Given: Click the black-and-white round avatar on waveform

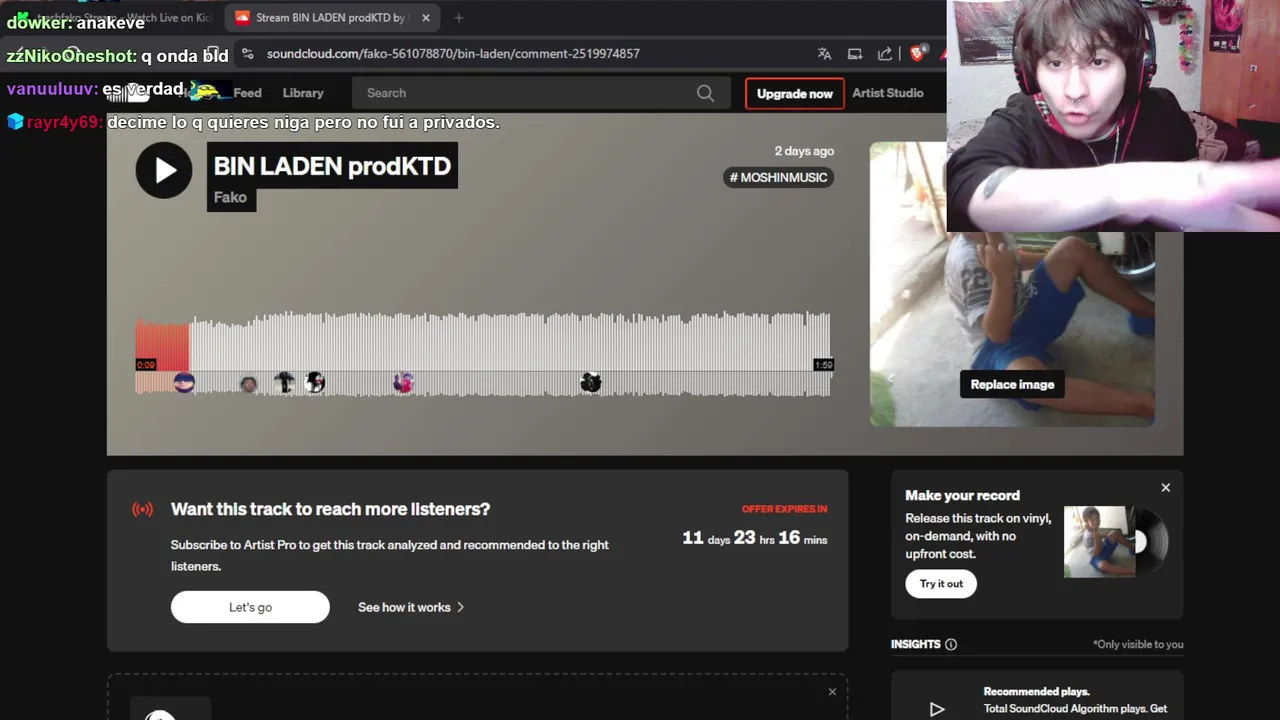Looking at the screenshot, I should (315, 382).
